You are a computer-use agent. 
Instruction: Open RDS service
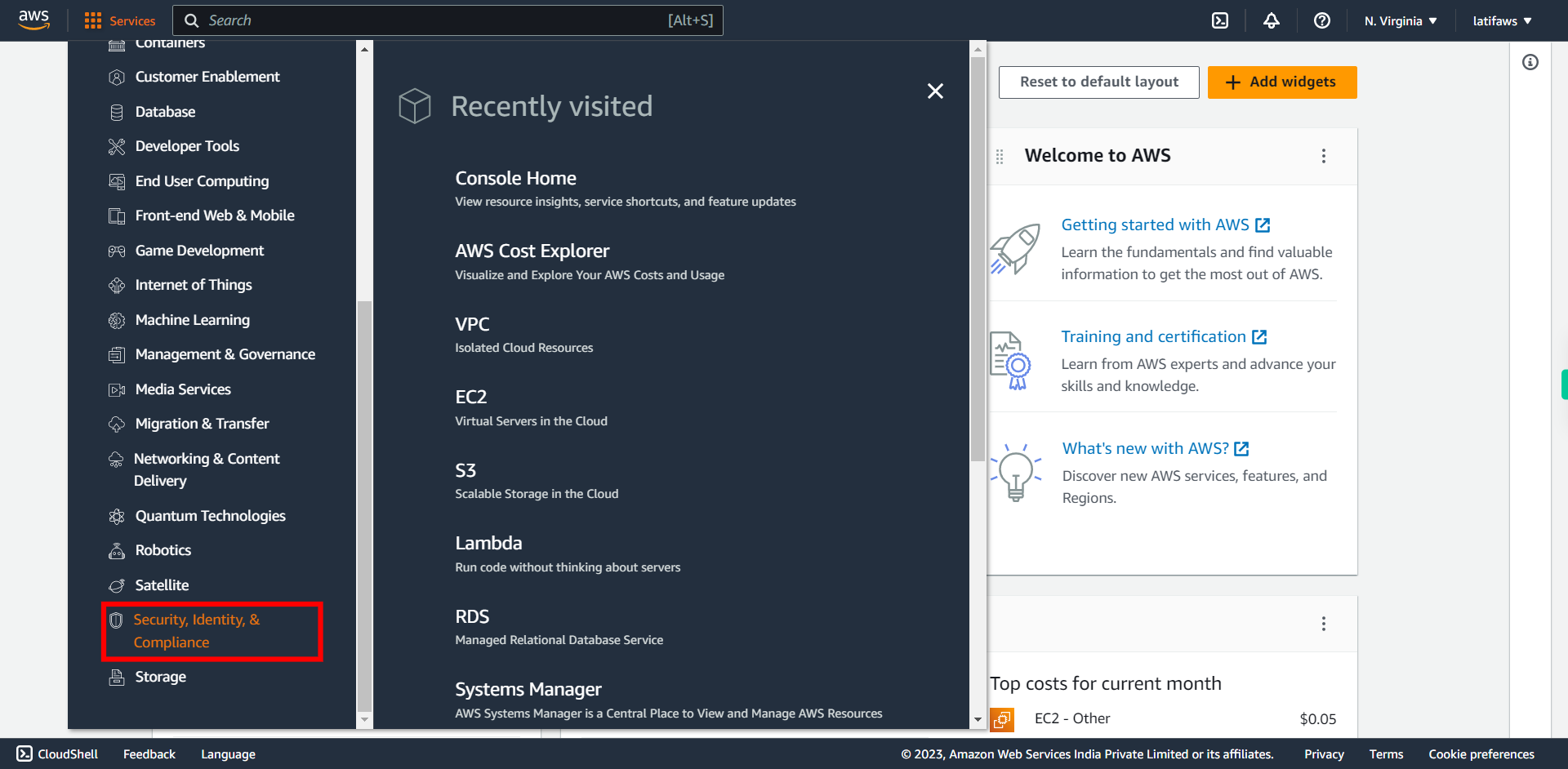(x=472, y=616)
